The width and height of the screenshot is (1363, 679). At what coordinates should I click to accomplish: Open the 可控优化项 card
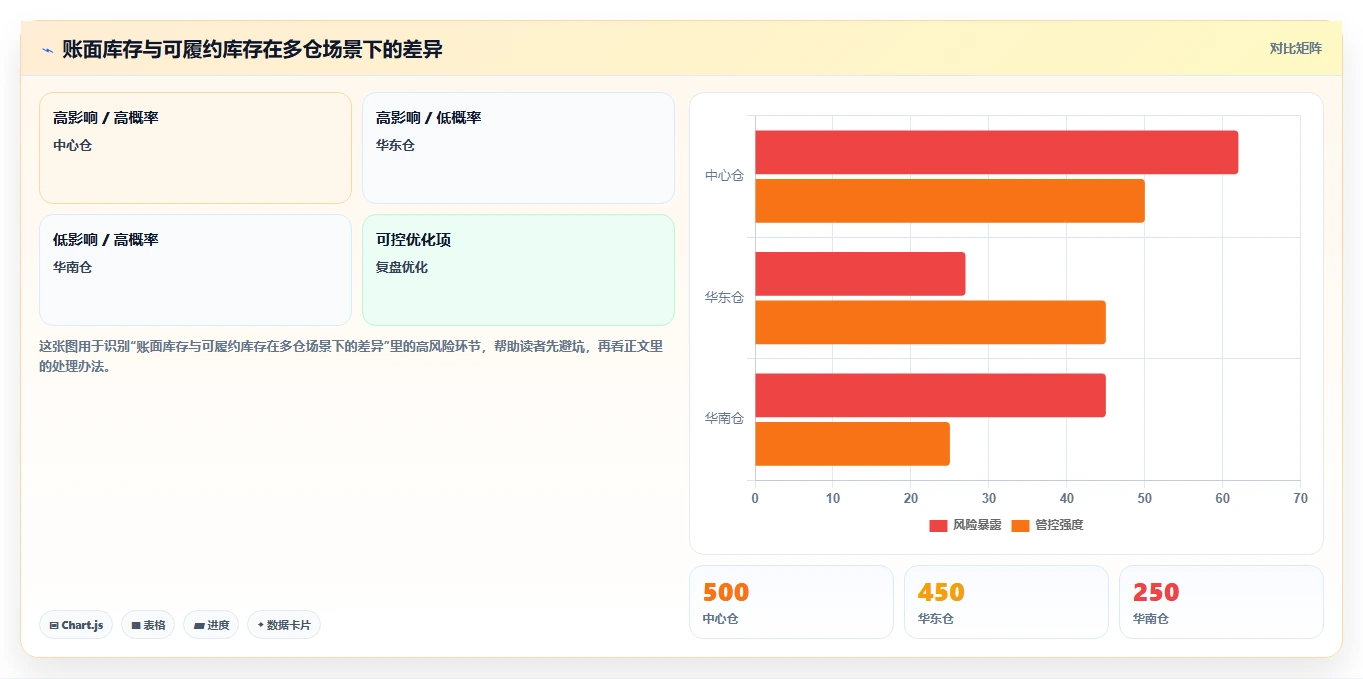click(518, 270)
